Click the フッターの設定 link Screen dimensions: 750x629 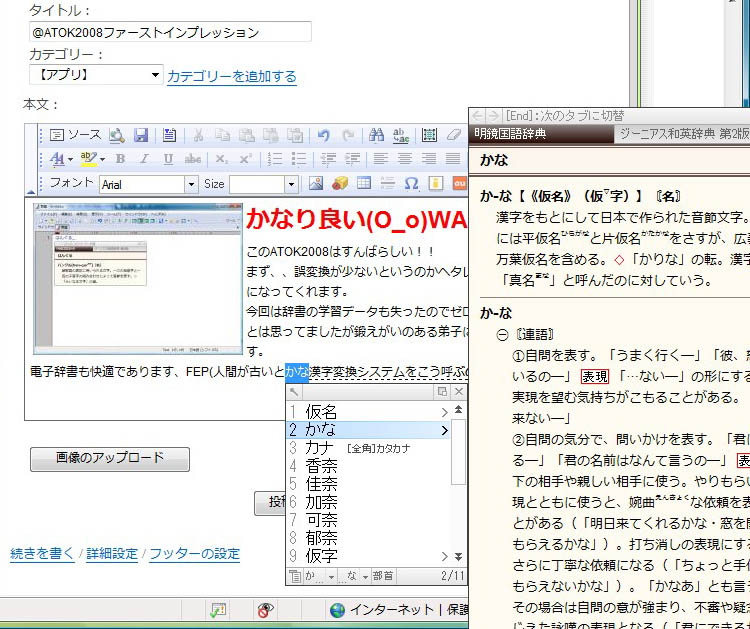[195, 554]
